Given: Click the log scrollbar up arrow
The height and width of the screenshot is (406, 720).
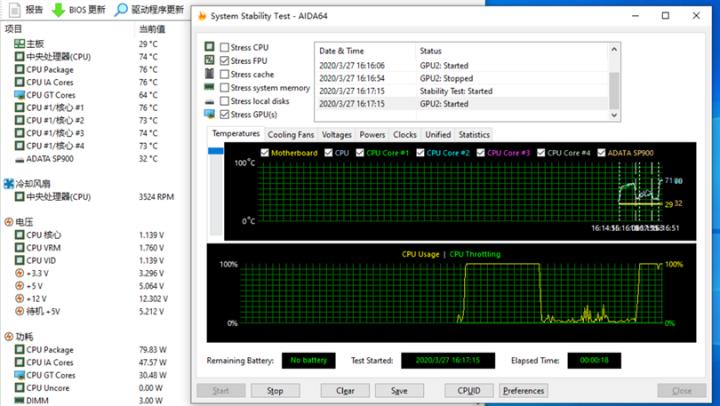Looking at the screenshot, I should 614,49.
